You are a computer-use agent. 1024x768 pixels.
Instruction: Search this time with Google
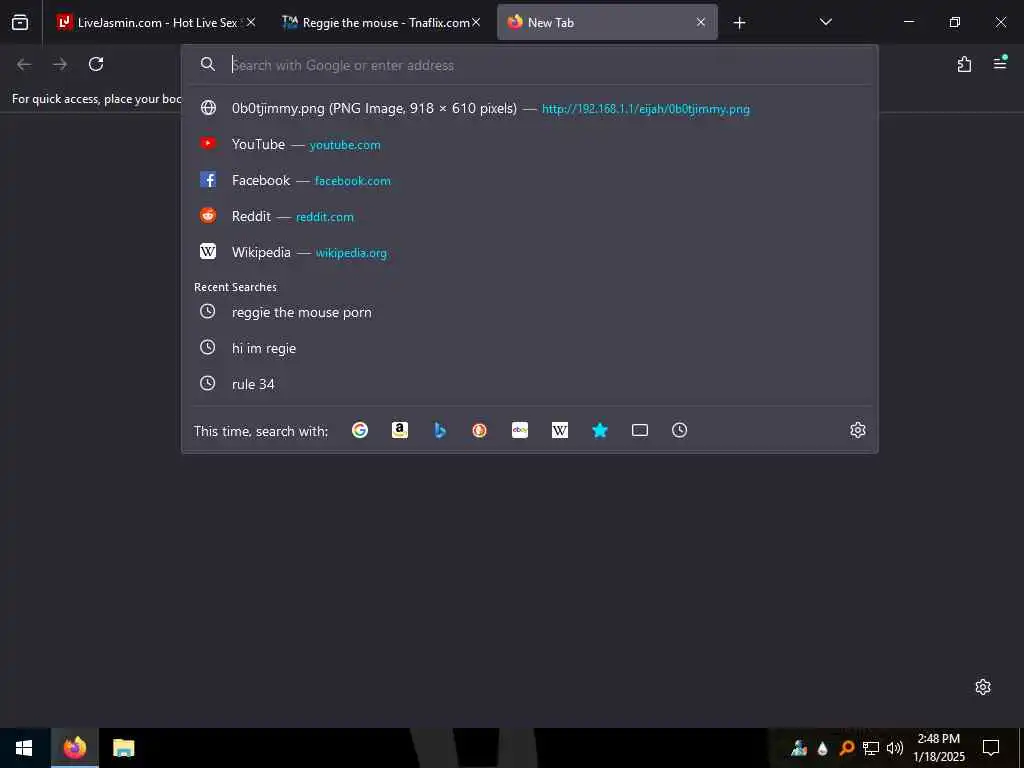coord(360,430)
